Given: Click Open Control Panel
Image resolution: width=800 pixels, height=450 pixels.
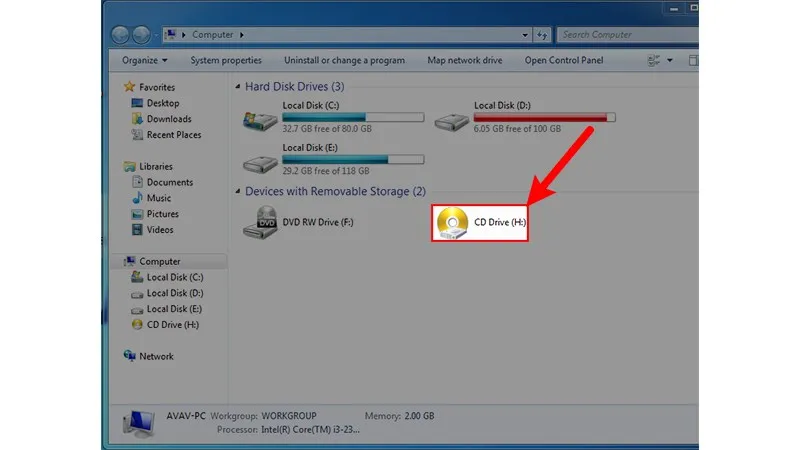Looking at the screenshot, I should [564, 60].
